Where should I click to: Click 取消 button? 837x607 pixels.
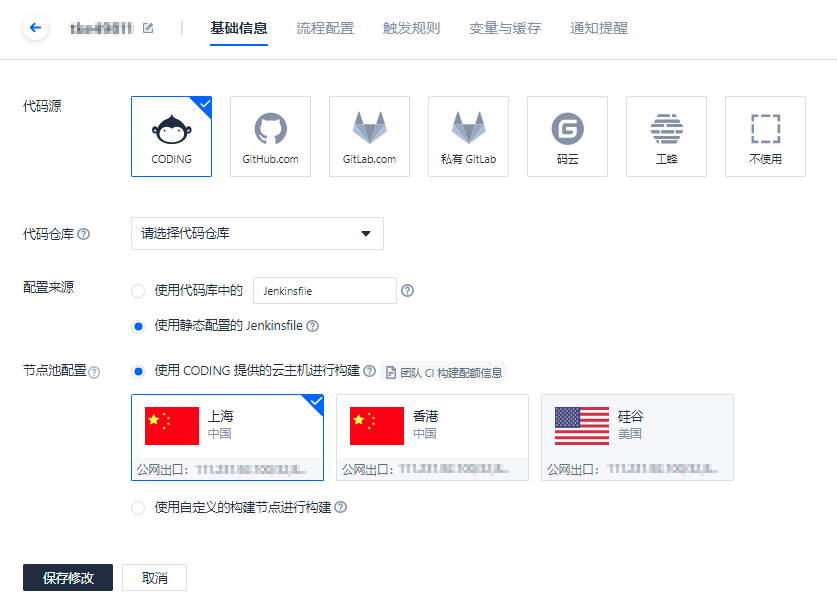click(154, 578)
